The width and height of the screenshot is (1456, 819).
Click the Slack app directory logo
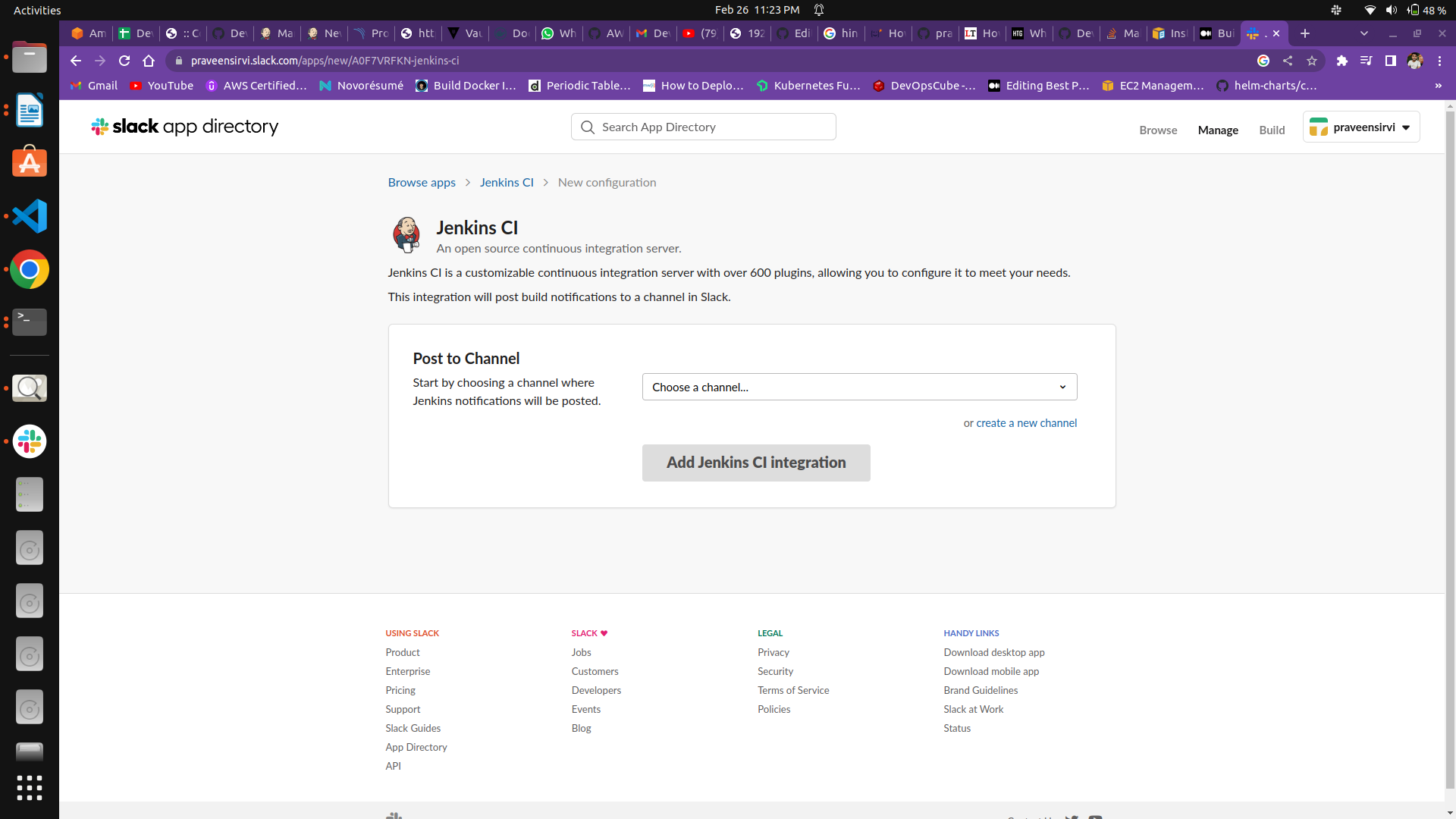(184, 127)
